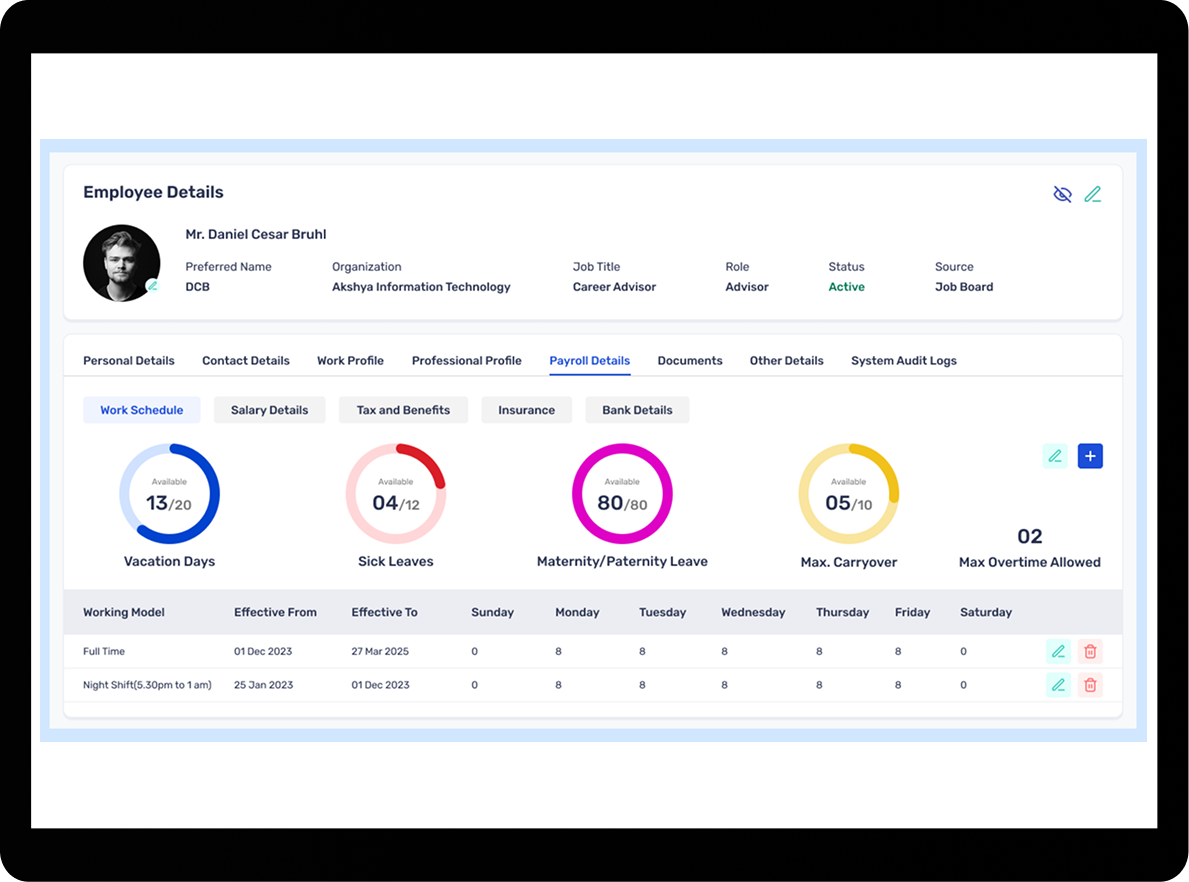Open the Tax and Benefits section
Image resolution: width=1189 pixels, height=882 pixels.
click(x=403, y=410)
